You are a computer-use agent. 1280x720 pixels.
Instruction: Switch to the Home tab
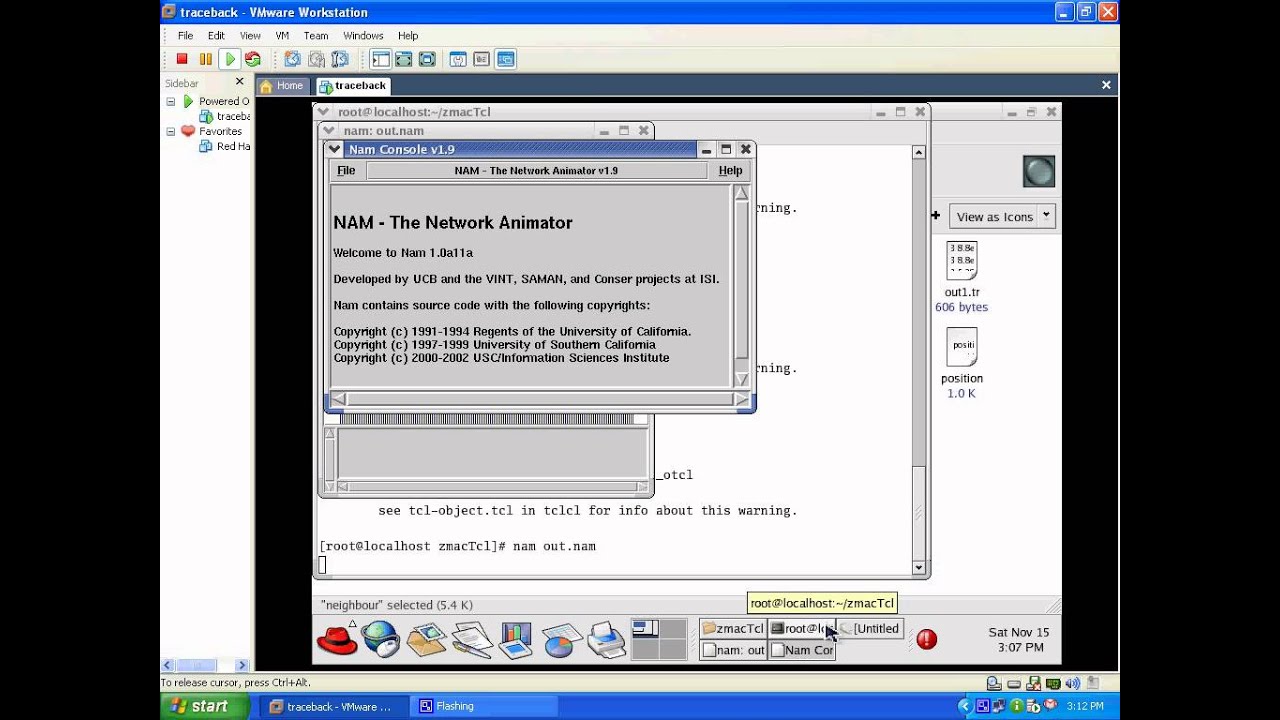pos(281,86)
